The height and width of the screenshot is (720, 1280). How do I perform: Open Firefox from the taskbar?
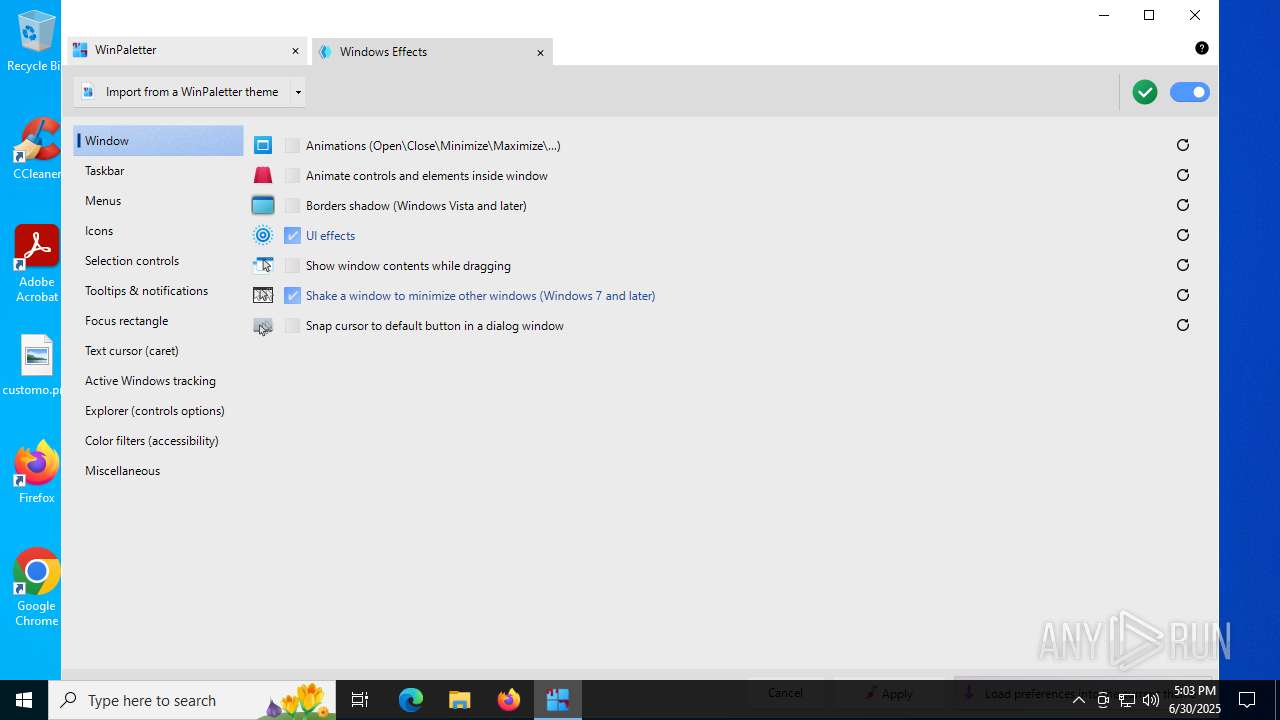[509, 700]
